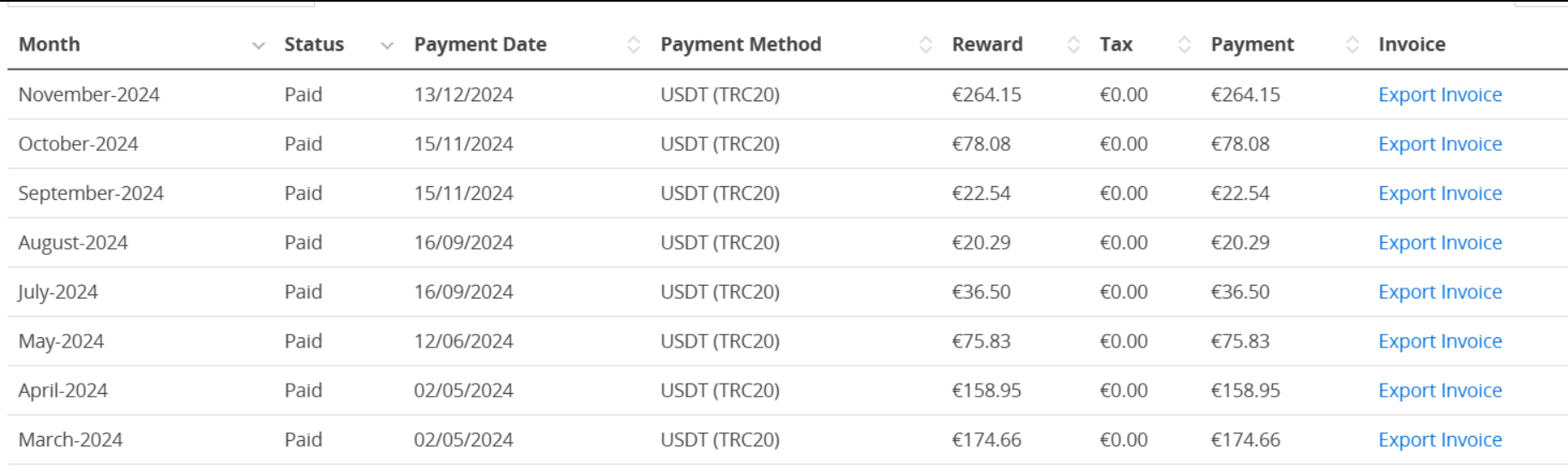Export invoice for August-2024
1568x472 pixels.
tap(1440, 243)
